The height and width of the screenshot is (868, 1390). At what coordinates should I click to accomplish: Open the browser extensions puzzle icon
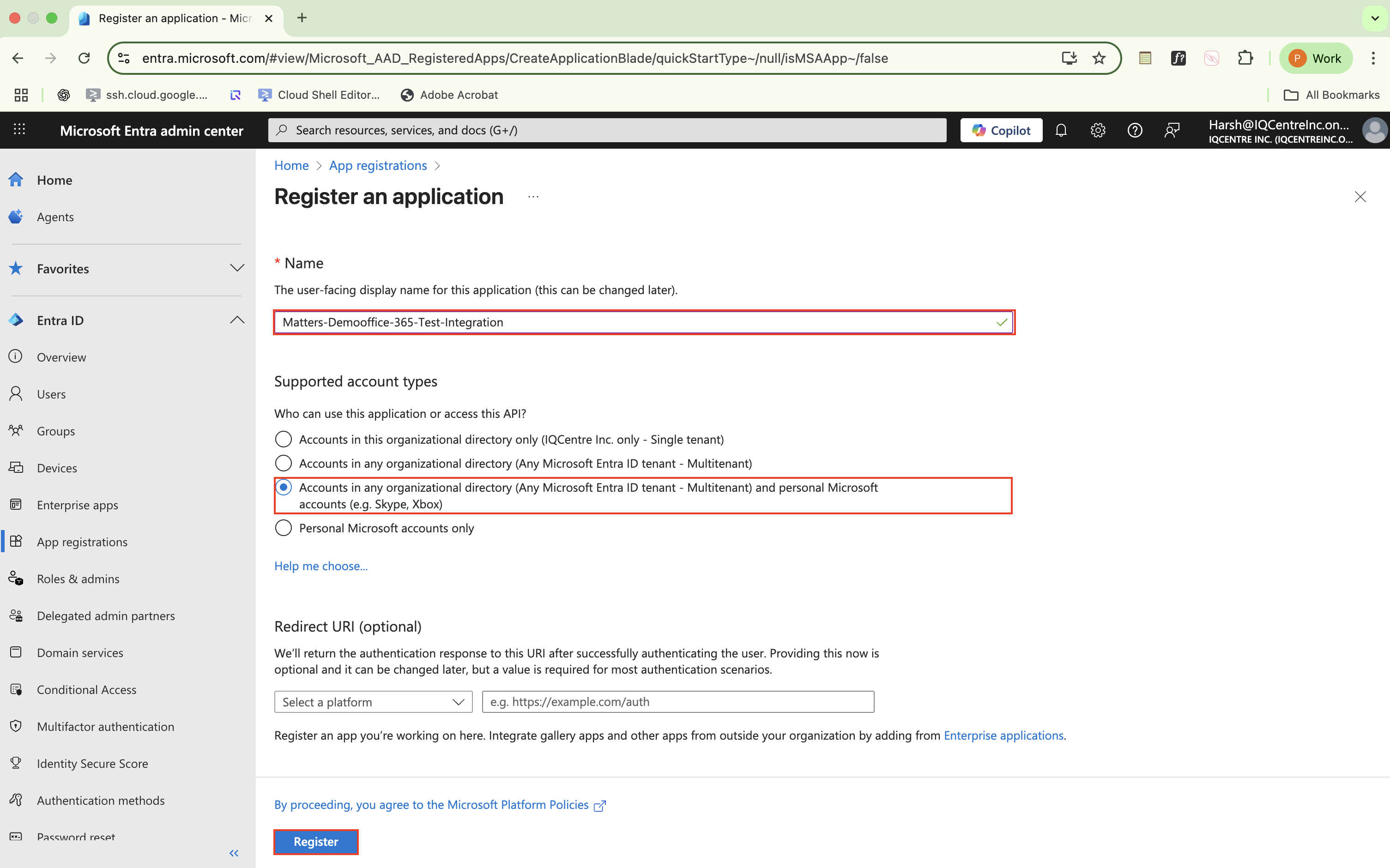click(x=1245, y=58)
